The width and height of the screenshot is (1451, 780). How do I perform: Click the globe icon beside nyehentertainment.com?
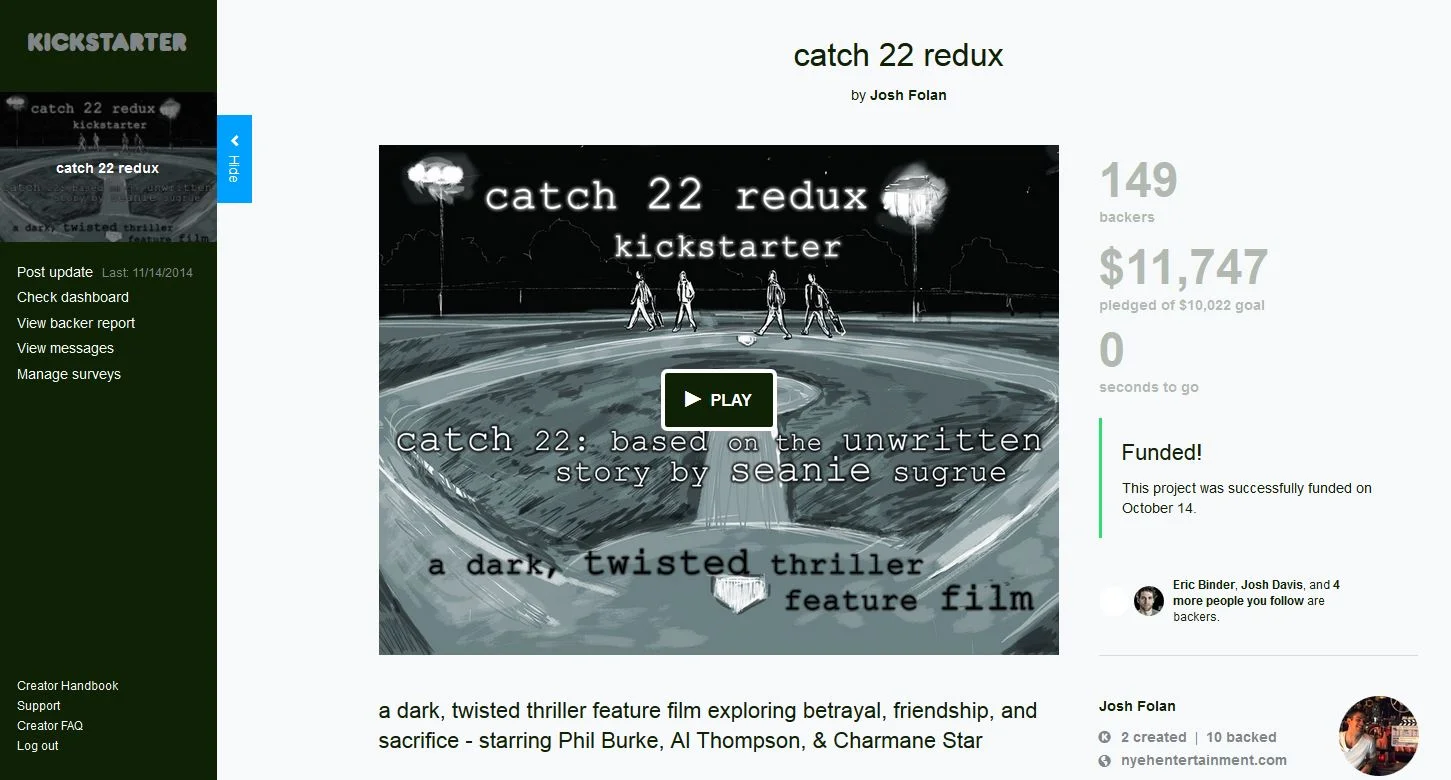[1105, 760]
